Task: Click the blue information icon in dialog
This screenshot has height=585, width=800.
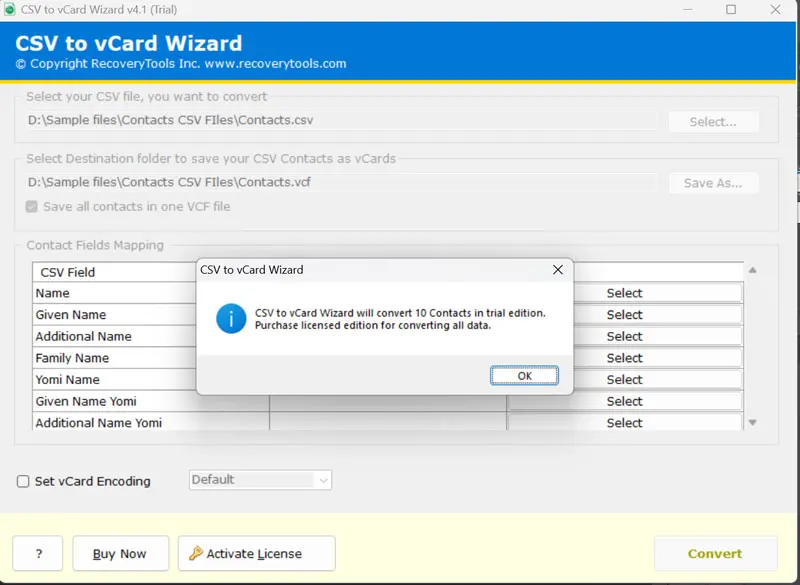Action: click(x=231, y=319)
